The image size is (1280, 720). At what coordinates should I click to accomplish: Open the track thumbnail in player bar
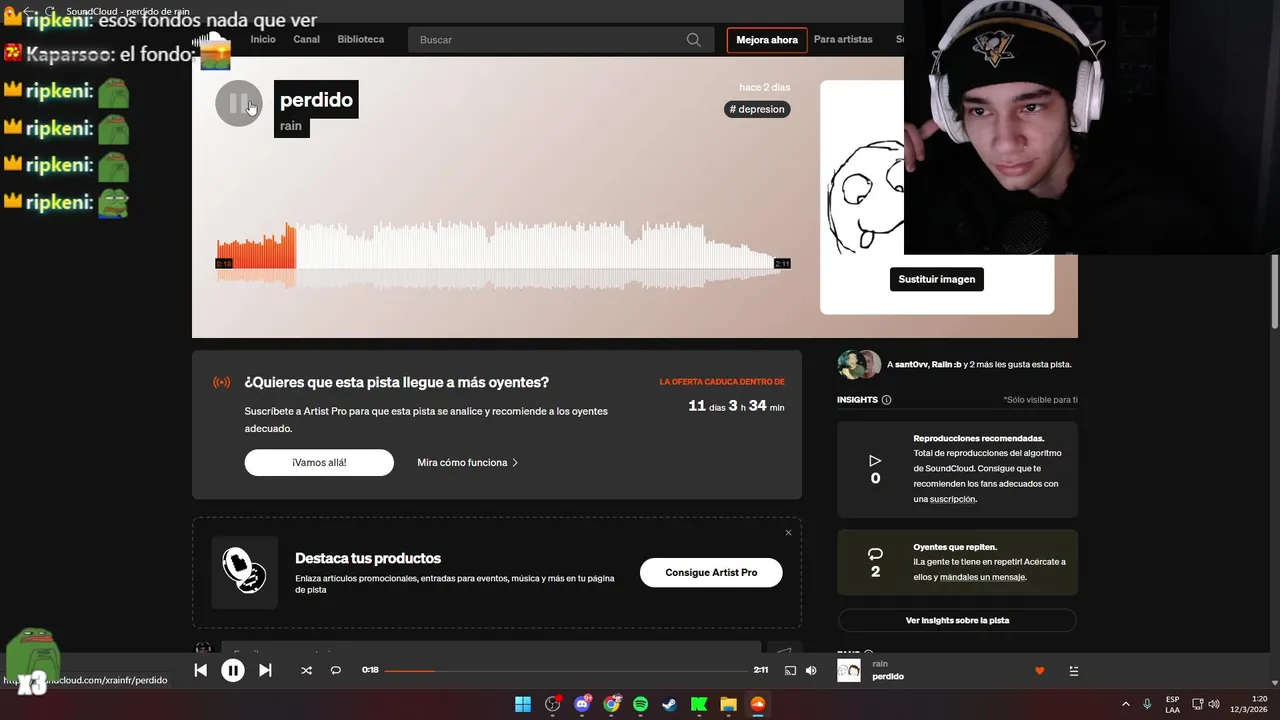click(x=848, y=670)
